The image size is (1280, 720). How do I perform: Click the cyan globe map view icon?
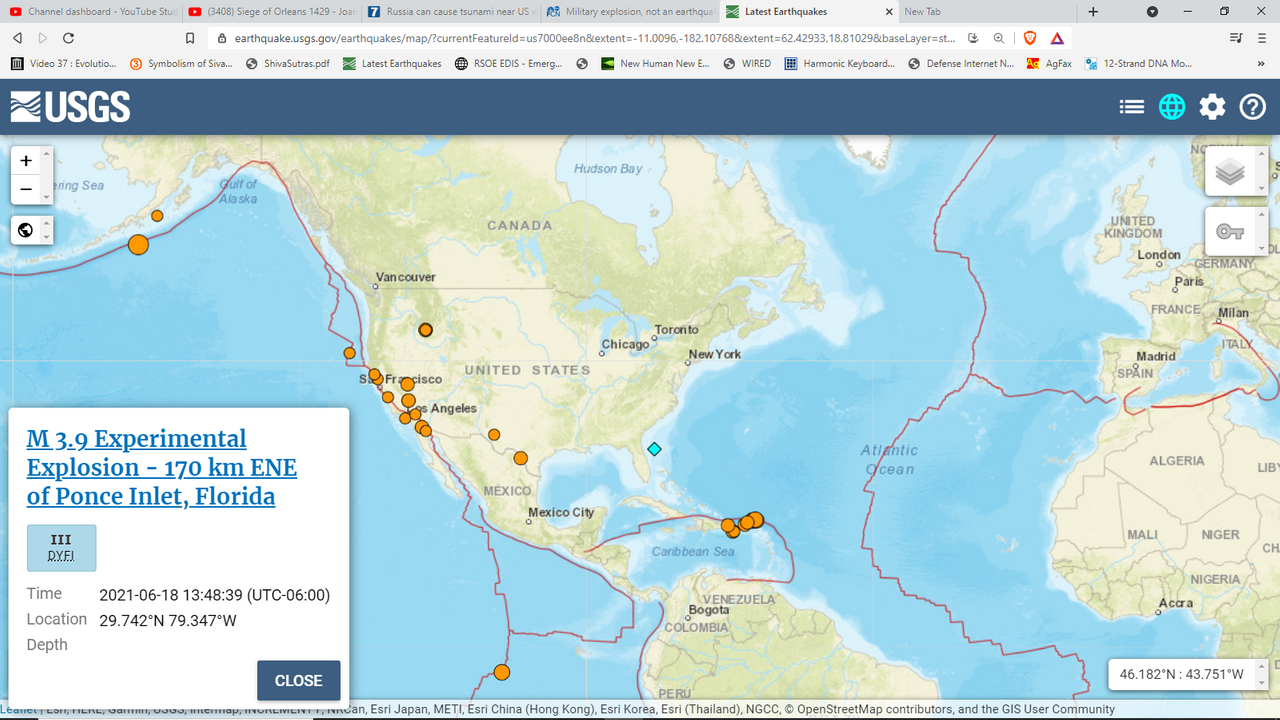click(1172, 107)
